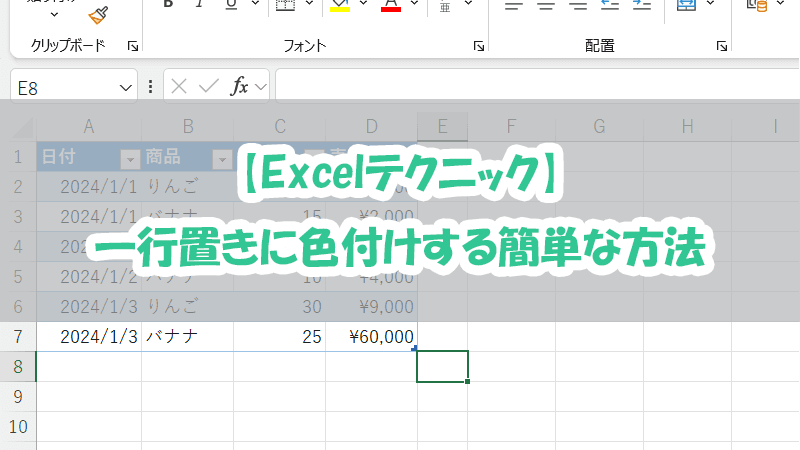Center align the text
800x450 pixels.
click(x=547, y=6)
